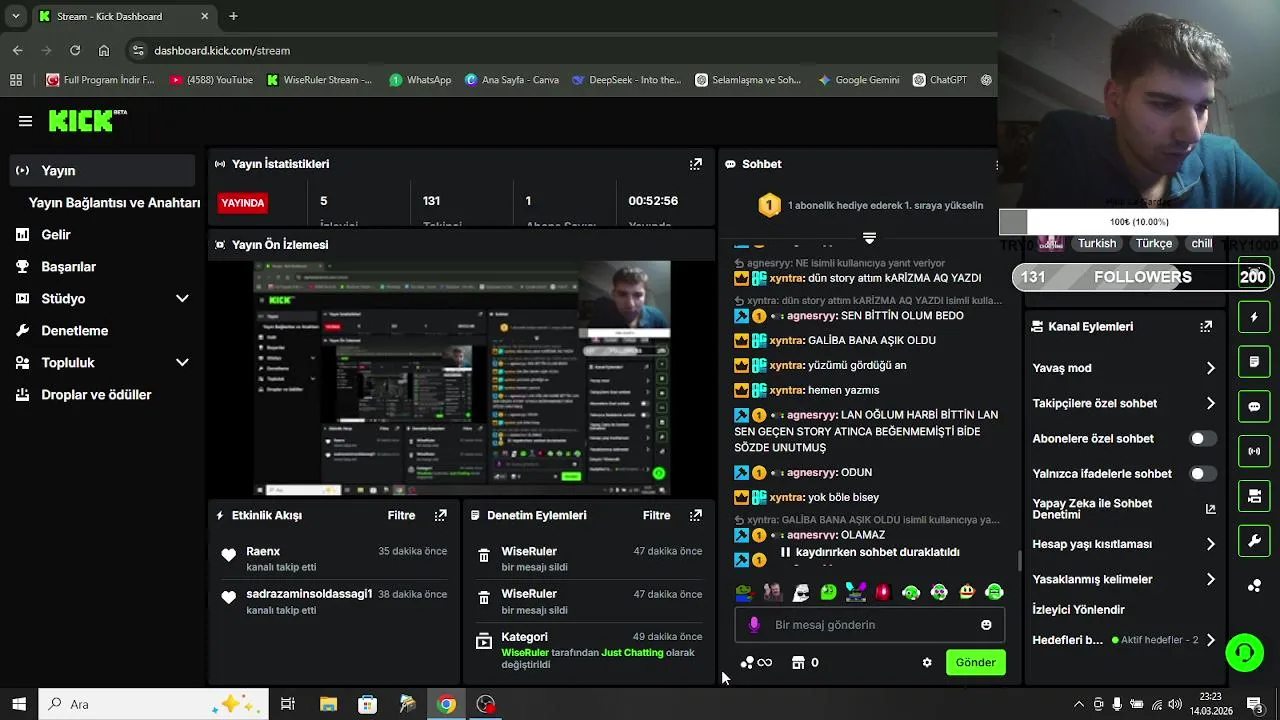Pop out the Denetim Eylemleri panel

click(x=696, y=515)
